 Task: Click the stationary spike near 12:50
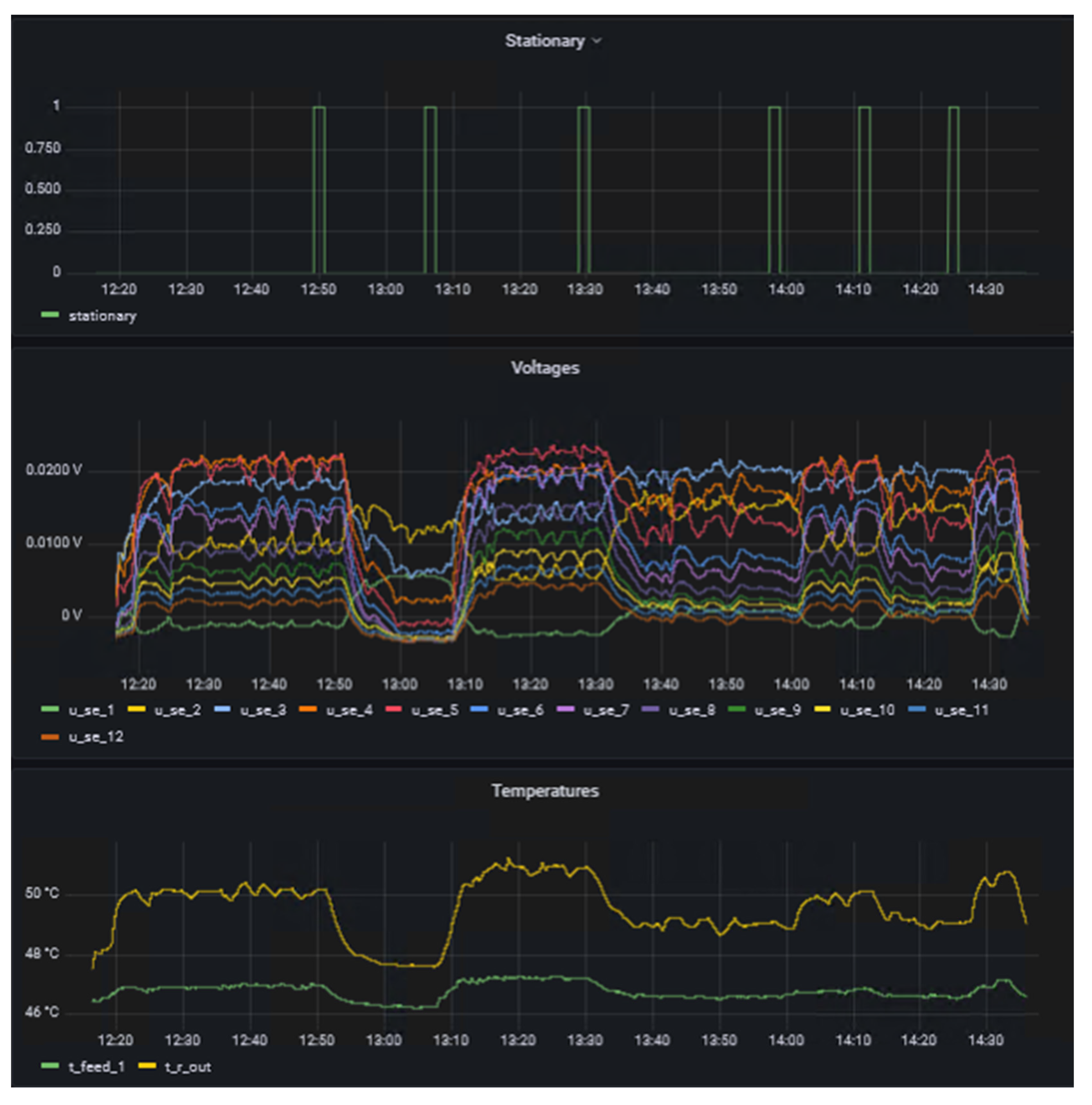[320, 189]
